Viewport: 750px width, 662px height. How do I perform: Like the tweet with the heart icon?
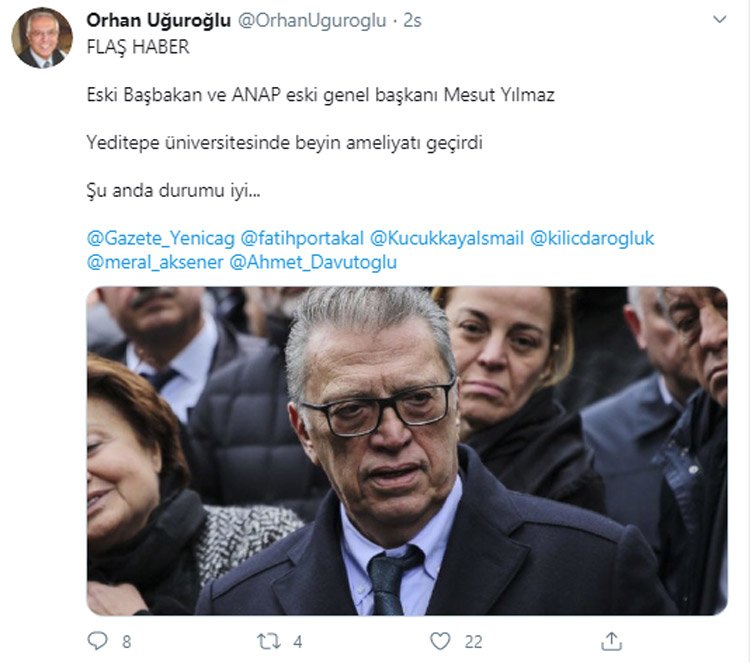440,641
